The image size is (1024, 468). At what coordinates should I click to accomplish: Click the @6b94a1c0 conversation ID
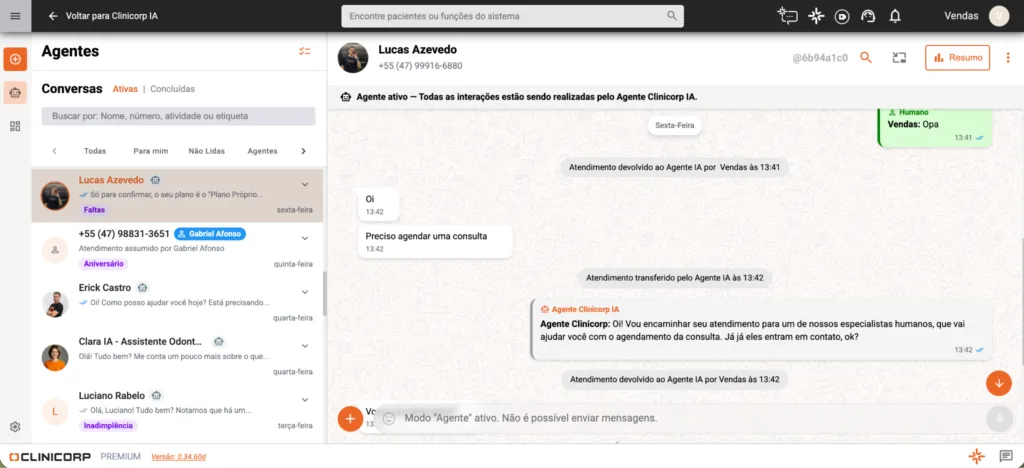click(820, 57)
